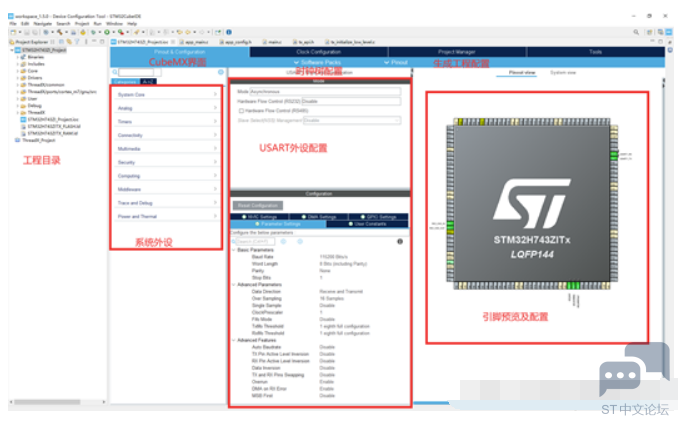The image size is (678, 425).
Task: Expand the Includes folder in Project Explorer
Action: click(18, 64)
